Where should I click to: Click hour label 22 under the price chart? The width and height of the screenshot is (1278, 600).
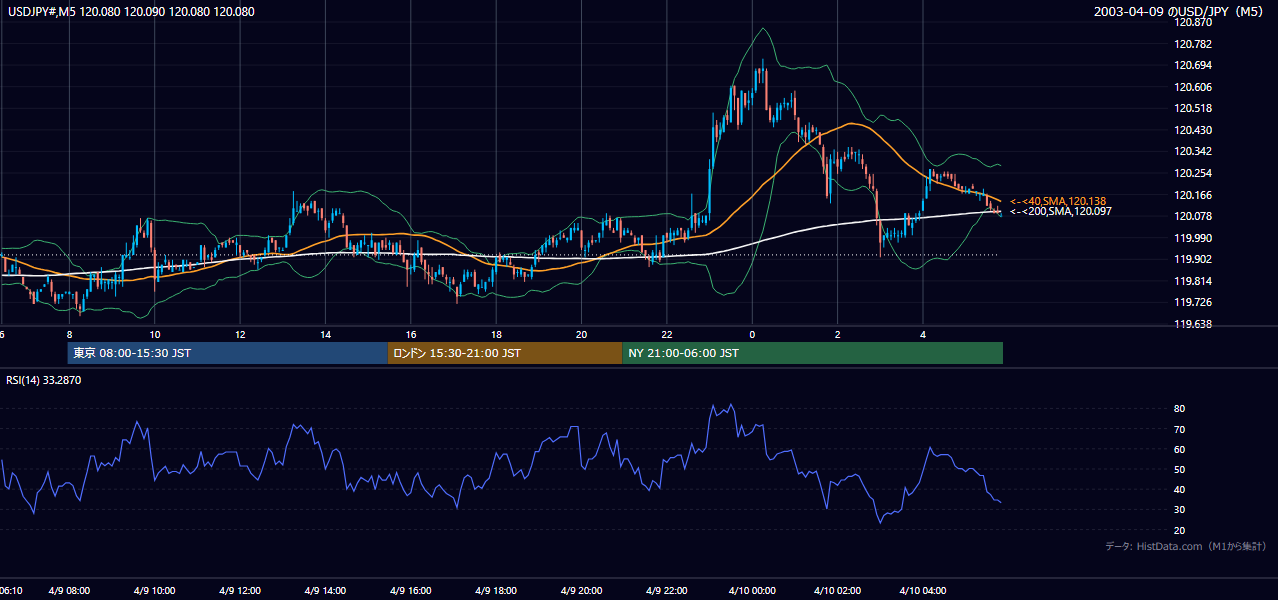(x=666, y=335)
